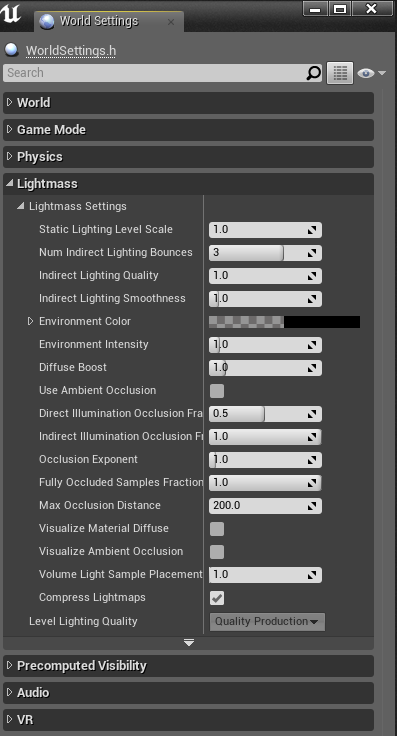Select the World Settings tab

(108, 22)
